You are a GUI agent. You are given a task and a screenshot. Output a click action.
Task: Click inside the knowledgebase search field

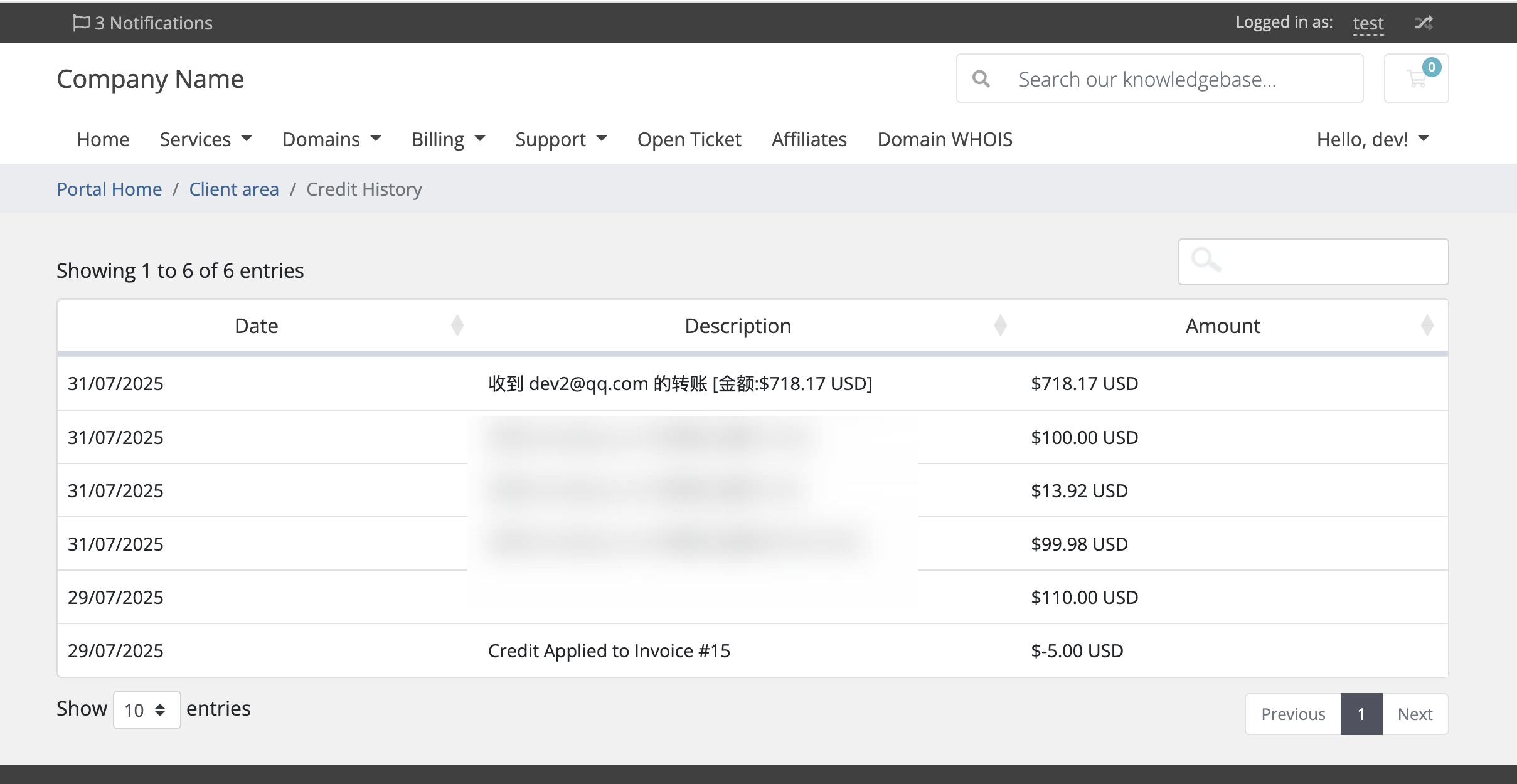click(x=1161, y=78)
